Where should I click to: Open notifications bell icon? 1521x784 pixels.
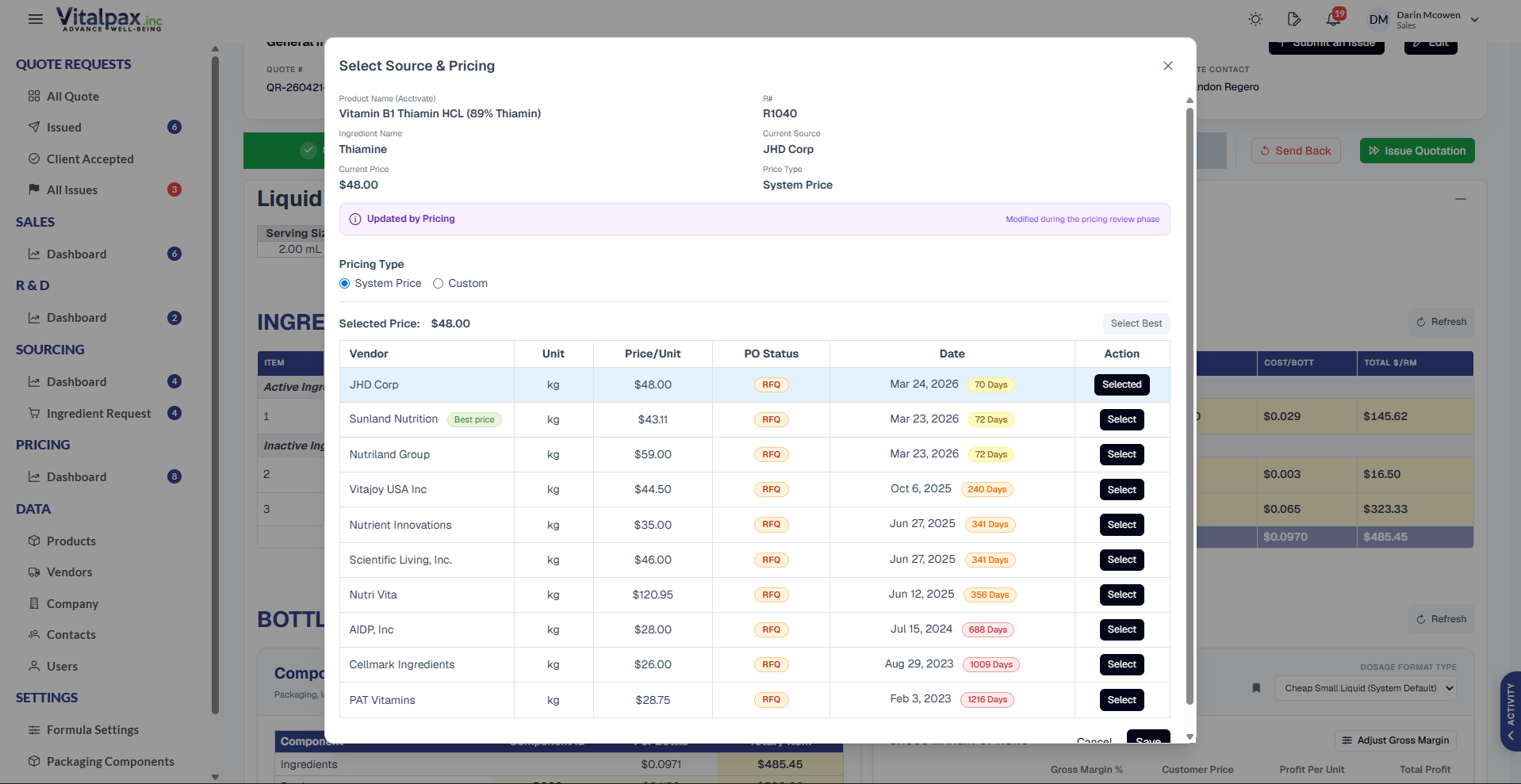pyautogui.click(x=1333, y=19)
